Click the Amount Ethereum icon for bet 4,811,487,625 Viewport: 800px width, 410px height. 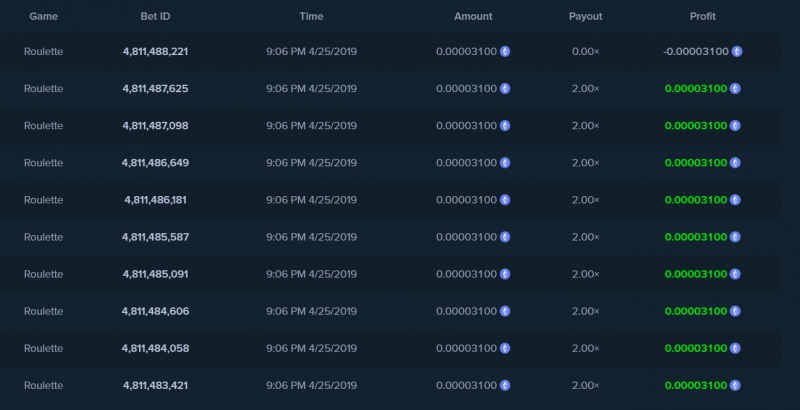505,89
